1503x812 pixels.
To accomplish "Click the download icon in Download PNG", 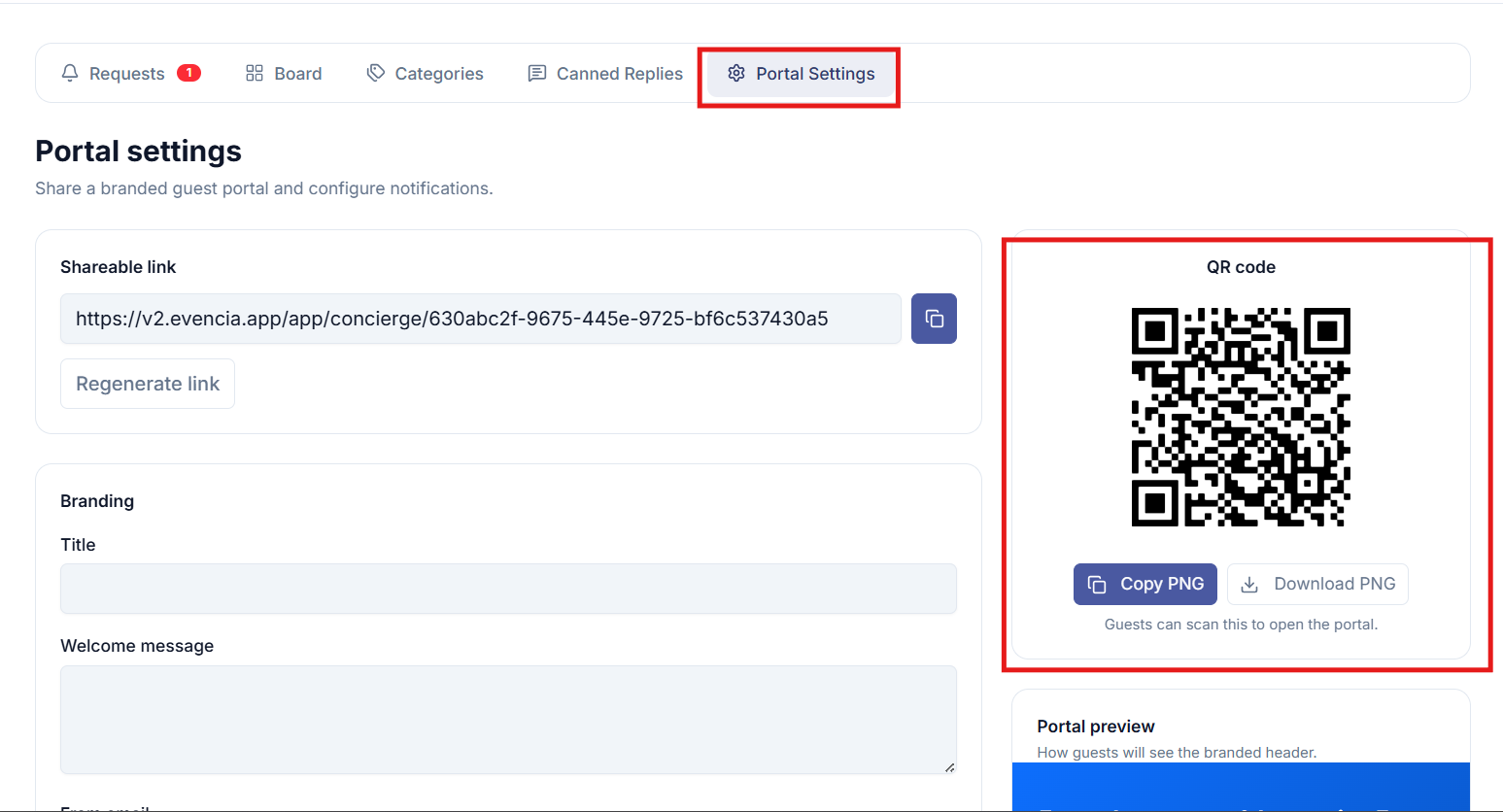I will tap(1250, 584).
